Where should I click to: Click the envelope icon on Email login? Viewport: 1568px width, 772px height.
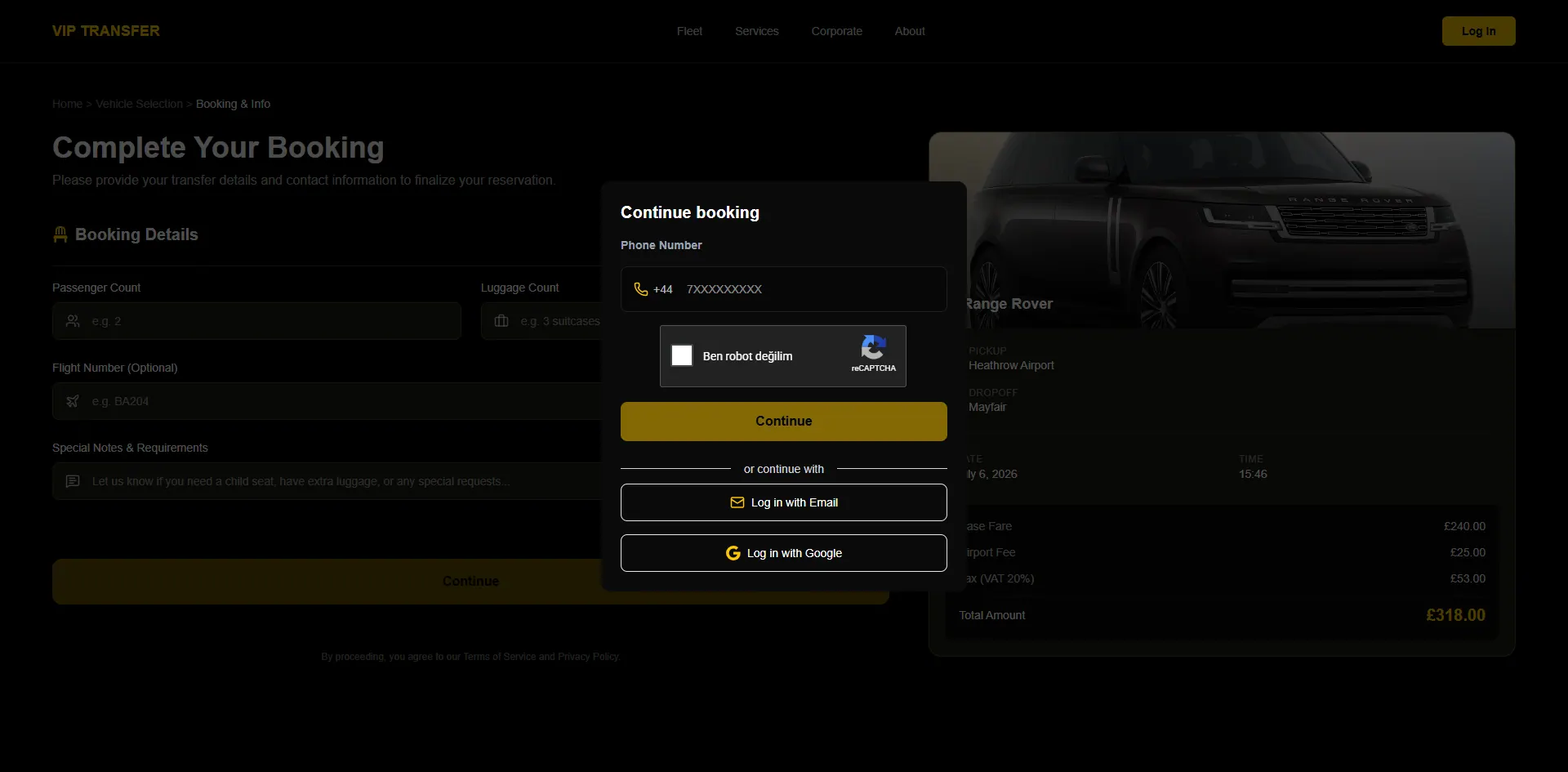pyautogui.click(x=737, y=502)
